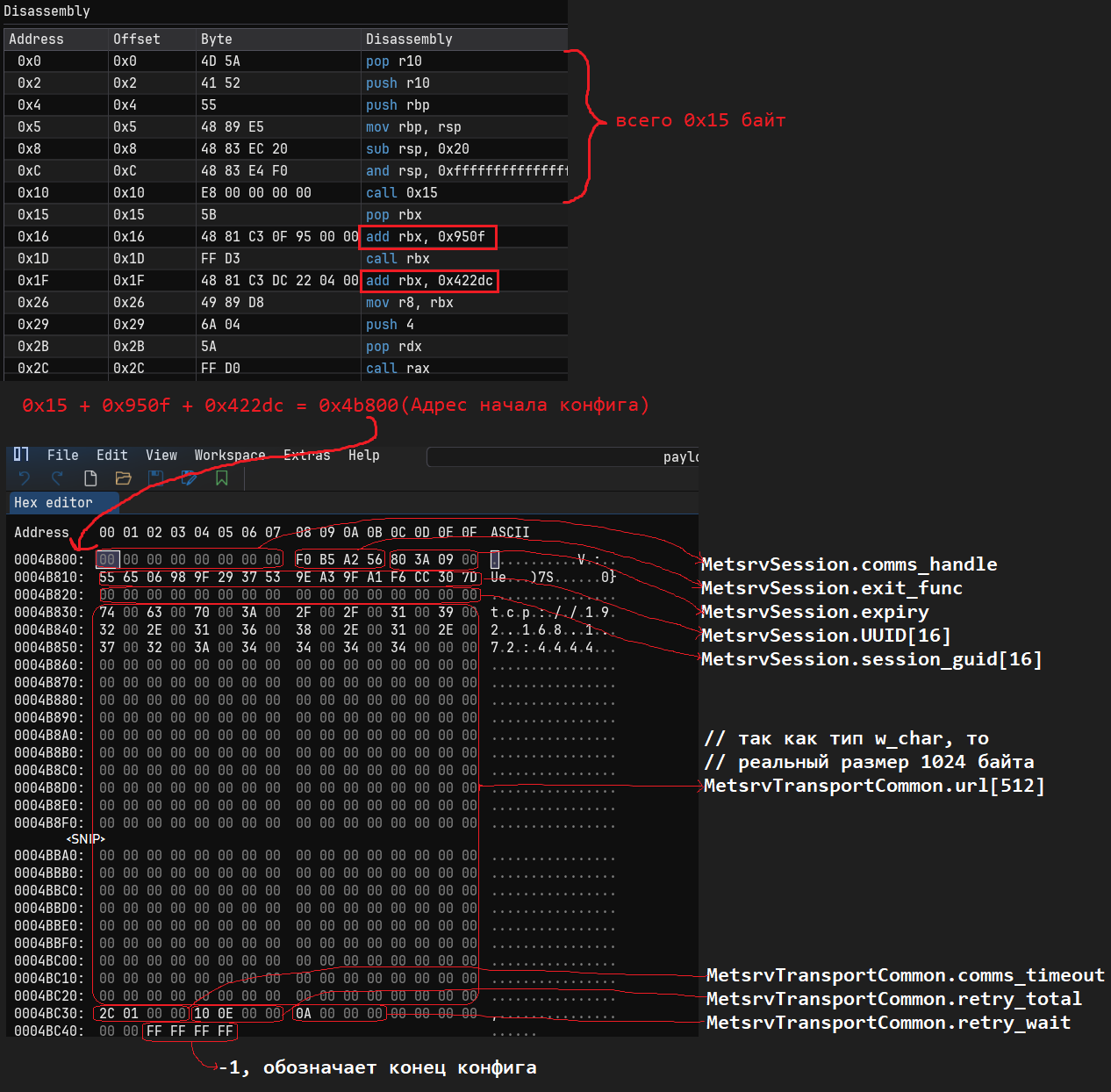The image size is (1111, 1092).
Task: Save the file using the floppy icon
Action: pos(156,478)
